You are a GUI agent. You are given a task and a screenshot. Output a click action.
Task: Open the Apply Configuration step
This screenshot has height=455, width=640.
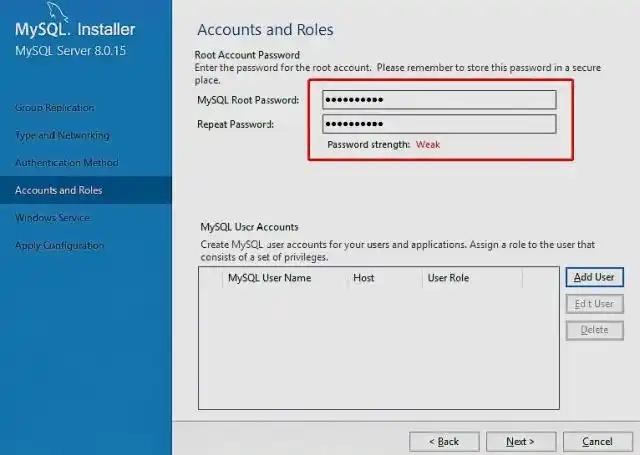[60, 245]
